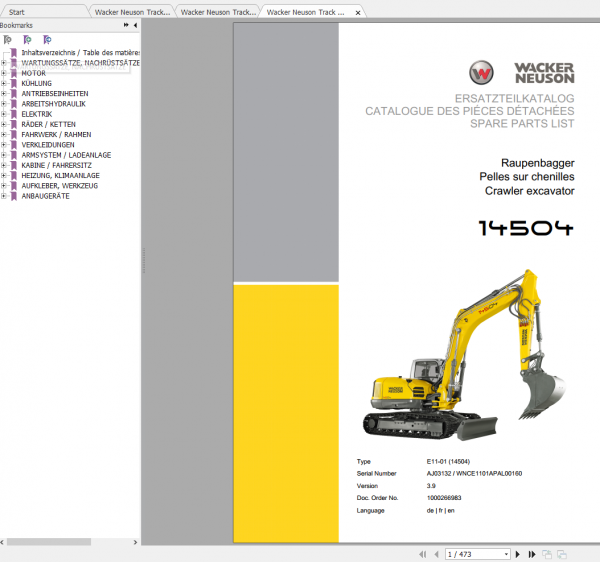Click the bookmarks scrollbar left arrow
Screen dimensions: 600x562
tap(2, 542)
